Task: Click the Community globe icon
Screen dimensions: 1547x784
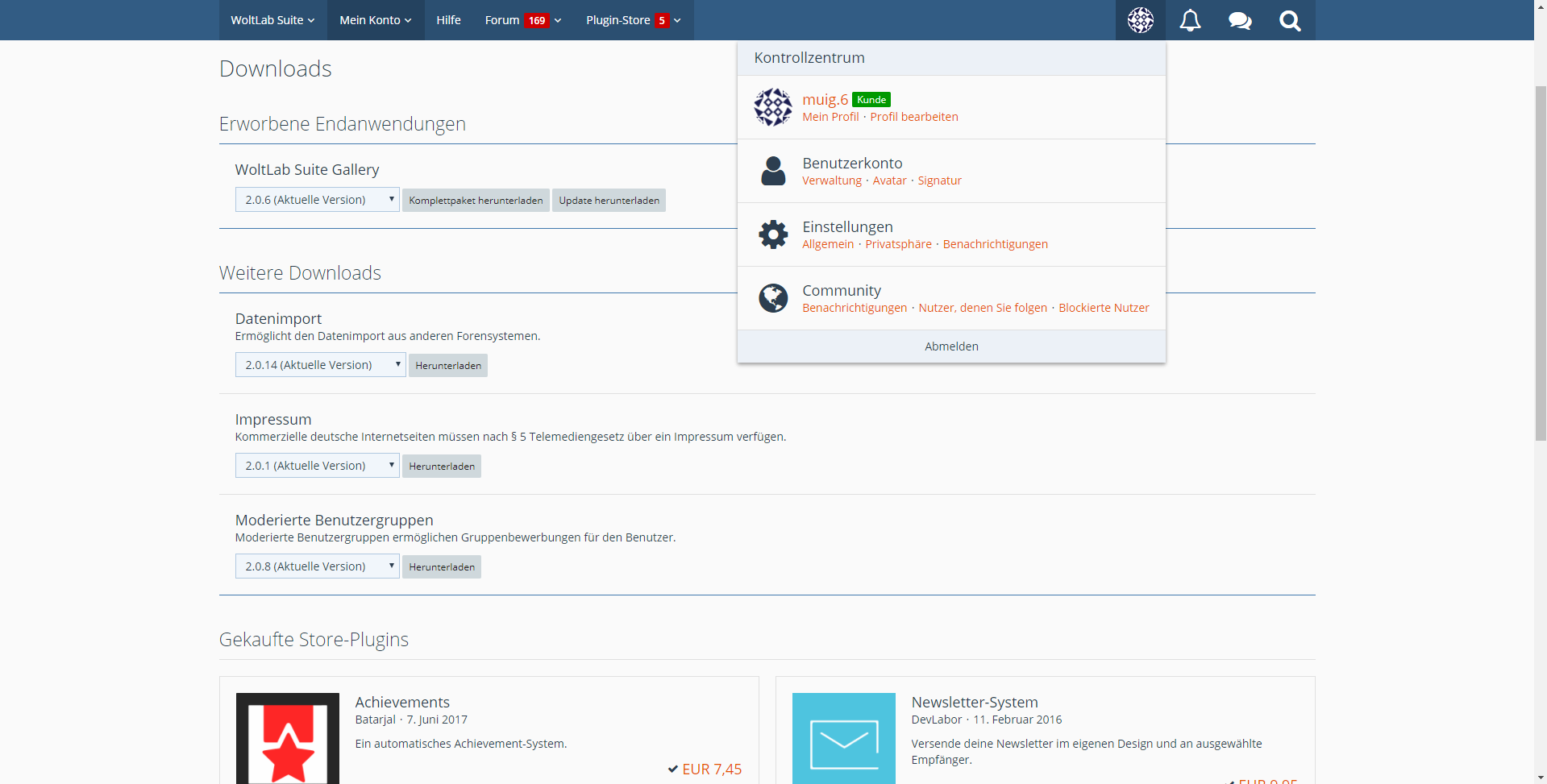Action: tap(773, 298)
